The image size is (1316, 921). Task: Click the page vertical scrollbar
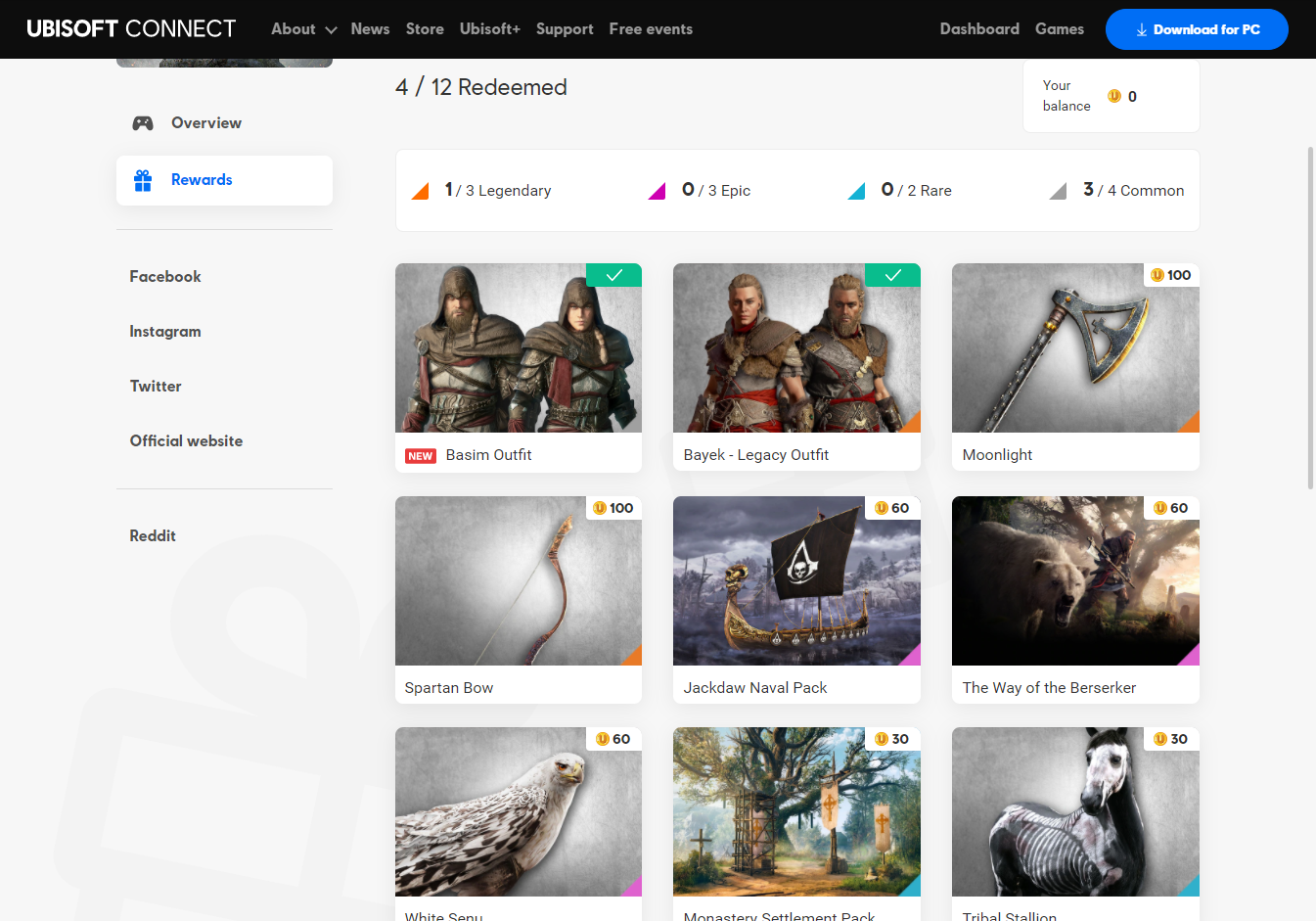[1311, 318]
